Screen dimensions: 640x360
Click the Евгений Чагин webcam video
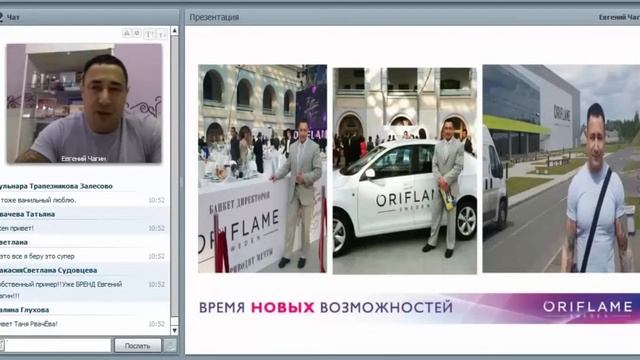point(84,103)
